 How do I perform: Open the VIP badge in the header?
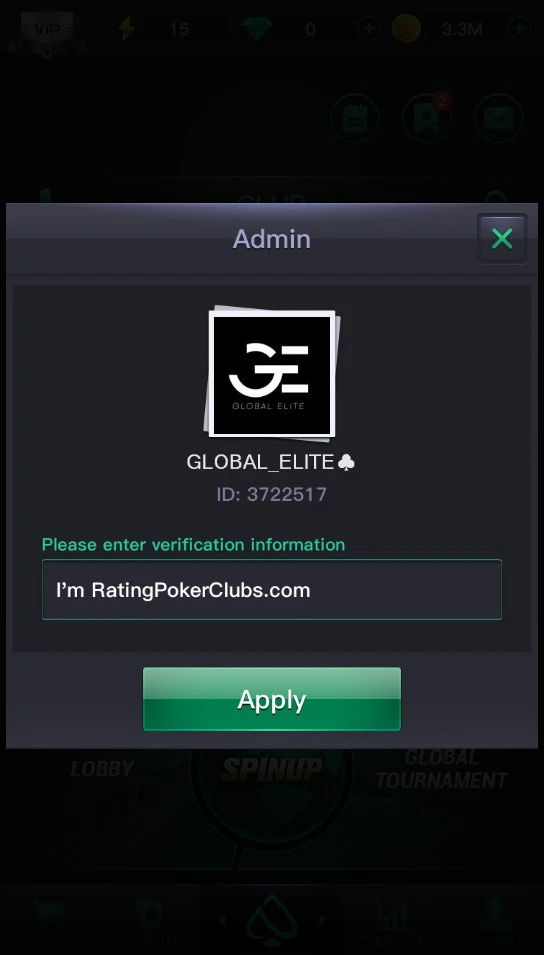coord(47,29)
